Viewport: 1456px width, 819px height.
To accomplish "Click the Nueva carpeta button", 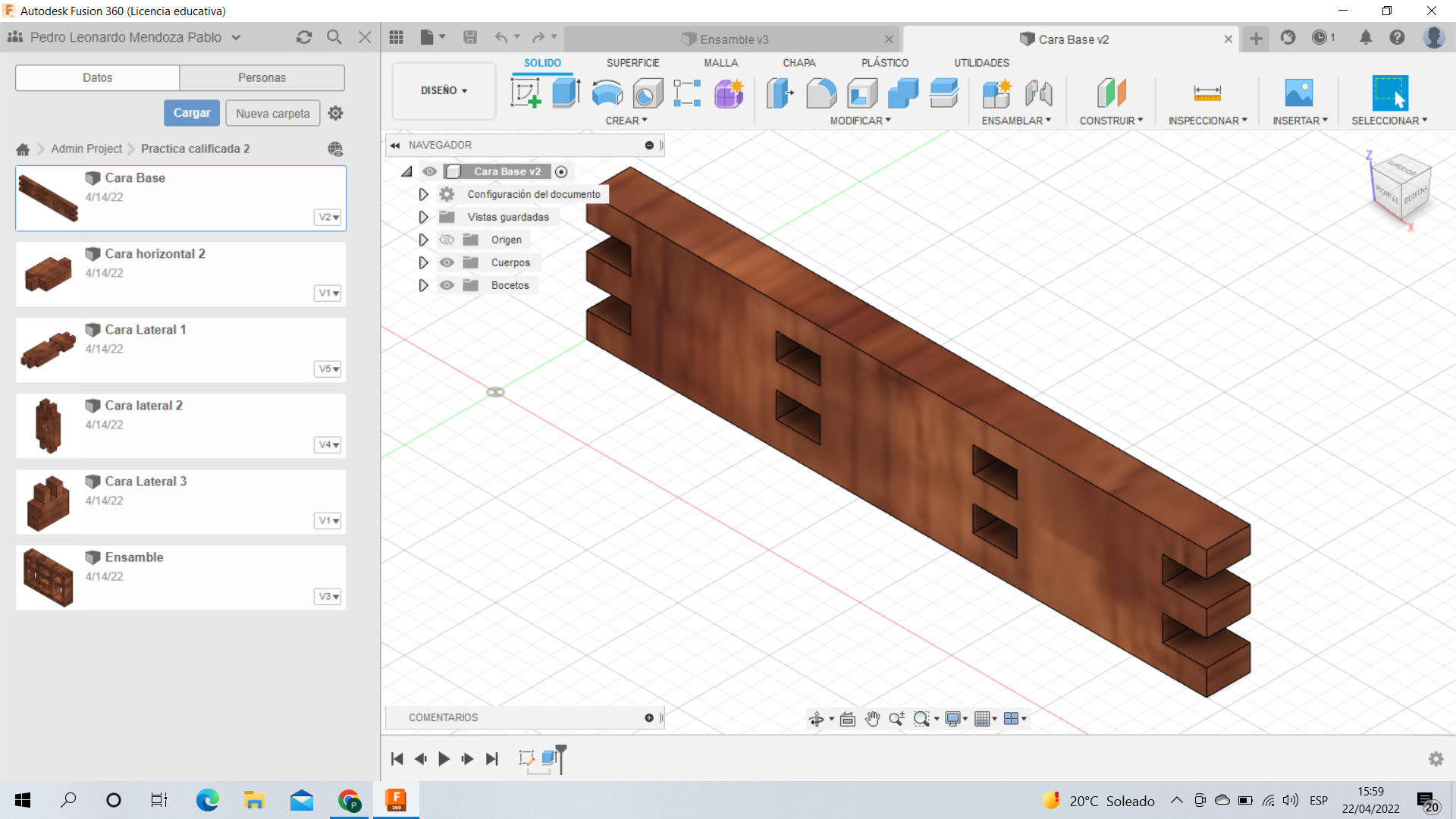I will pyautogui.click(x=272, y=113).
